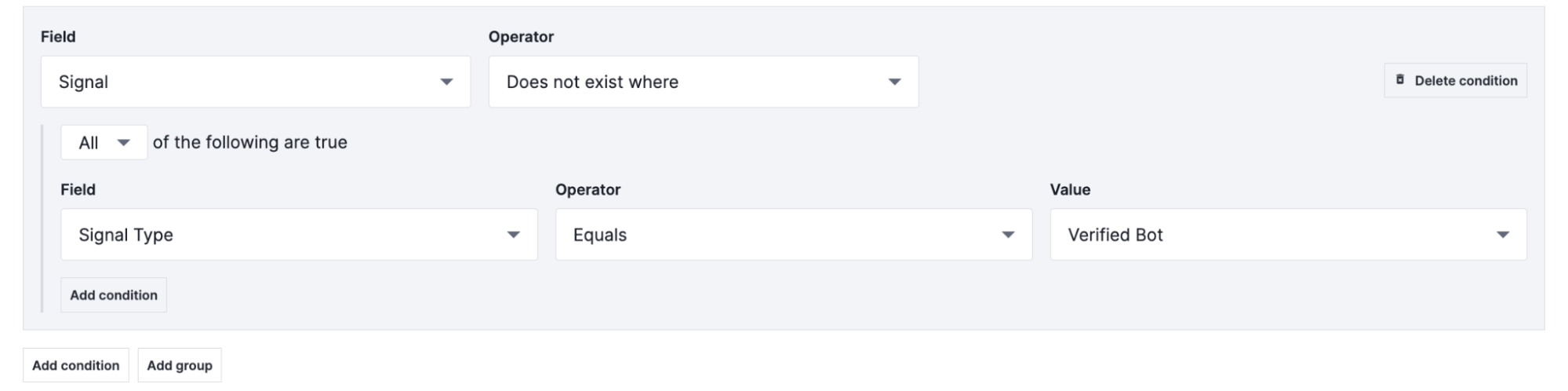Click the Operator label above Equals

coord(588,189)
